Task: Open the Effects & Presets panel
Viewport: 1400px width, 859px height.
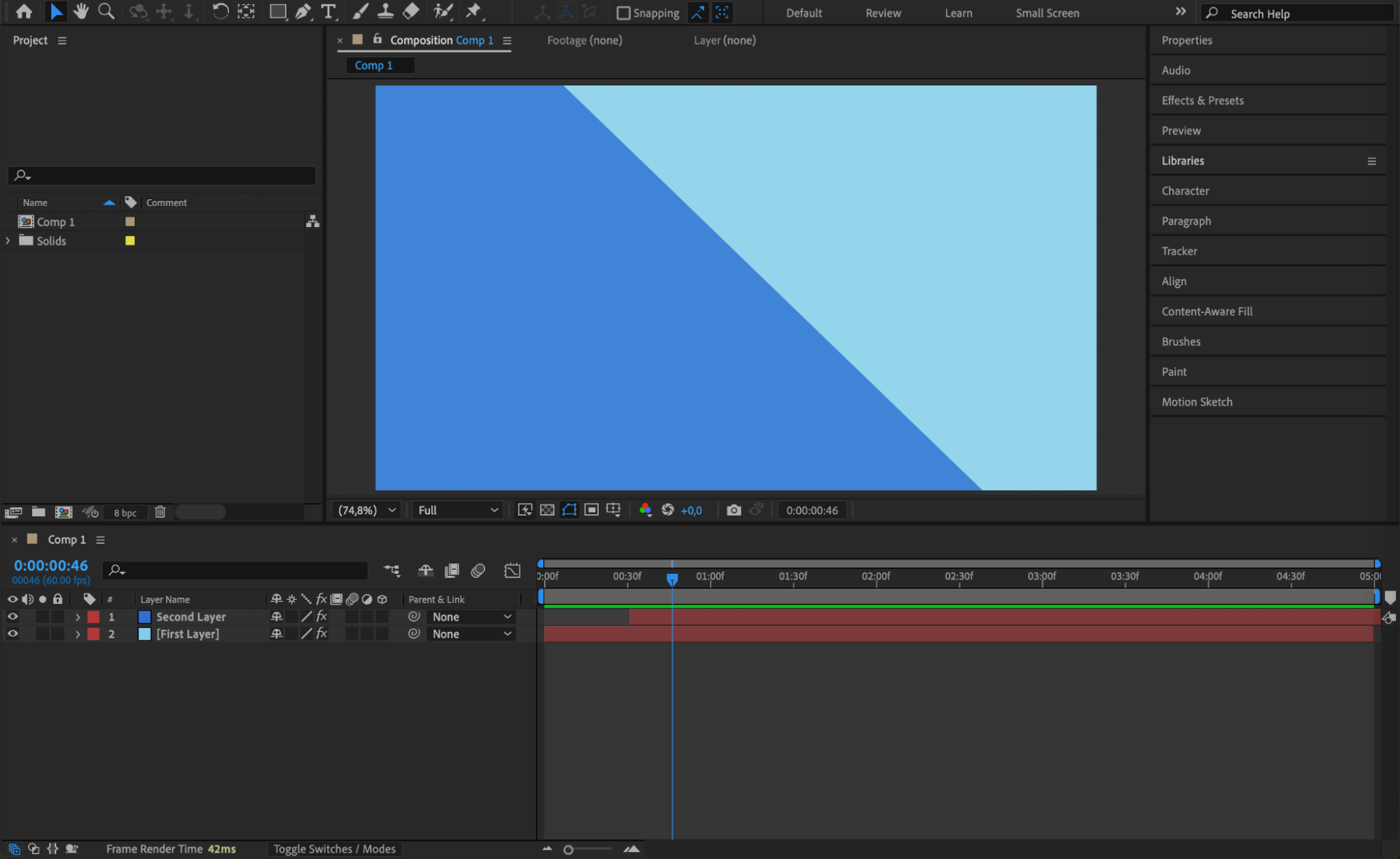Action: click(x=1202, y=100)
